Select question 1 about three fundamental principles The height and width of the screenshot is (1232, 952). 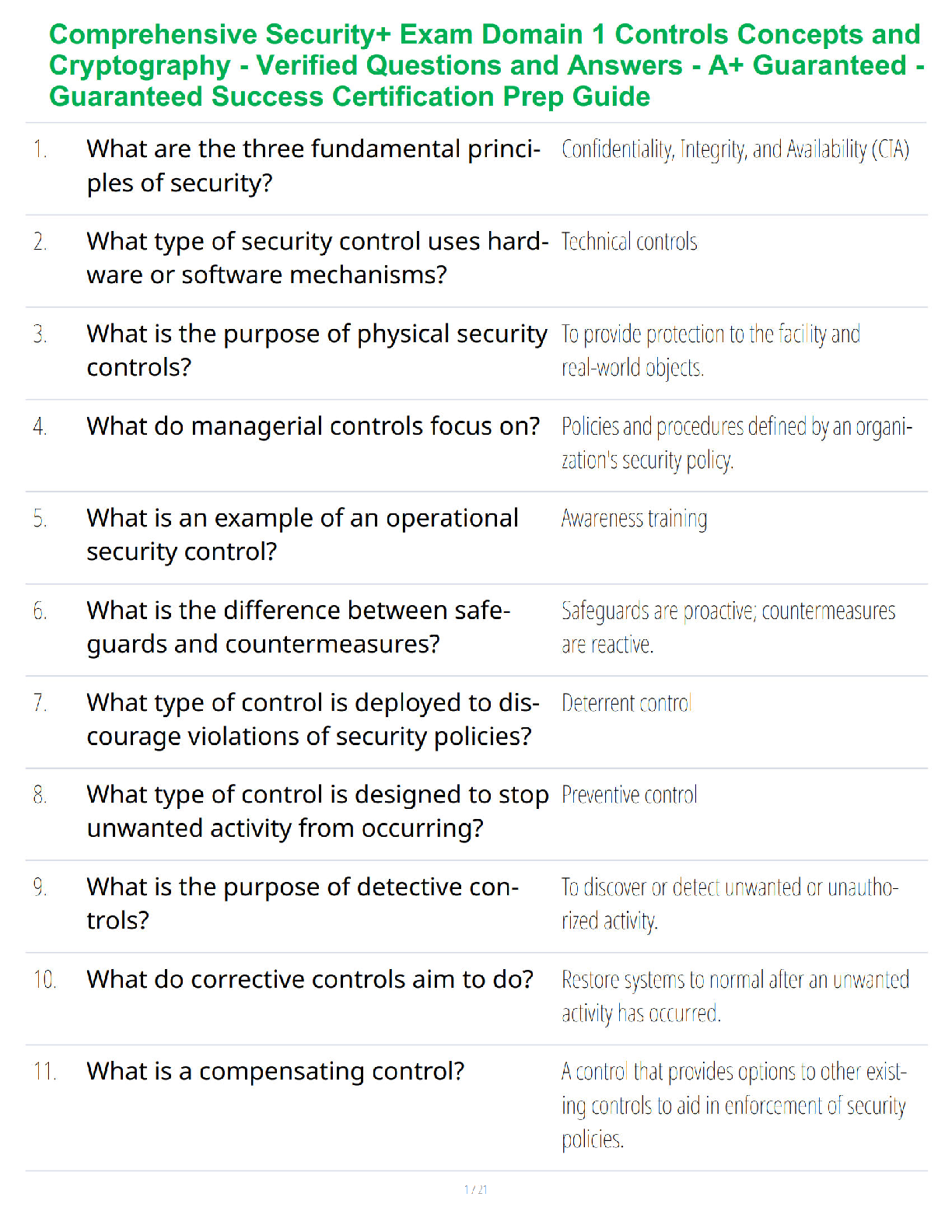pos(313,166)
